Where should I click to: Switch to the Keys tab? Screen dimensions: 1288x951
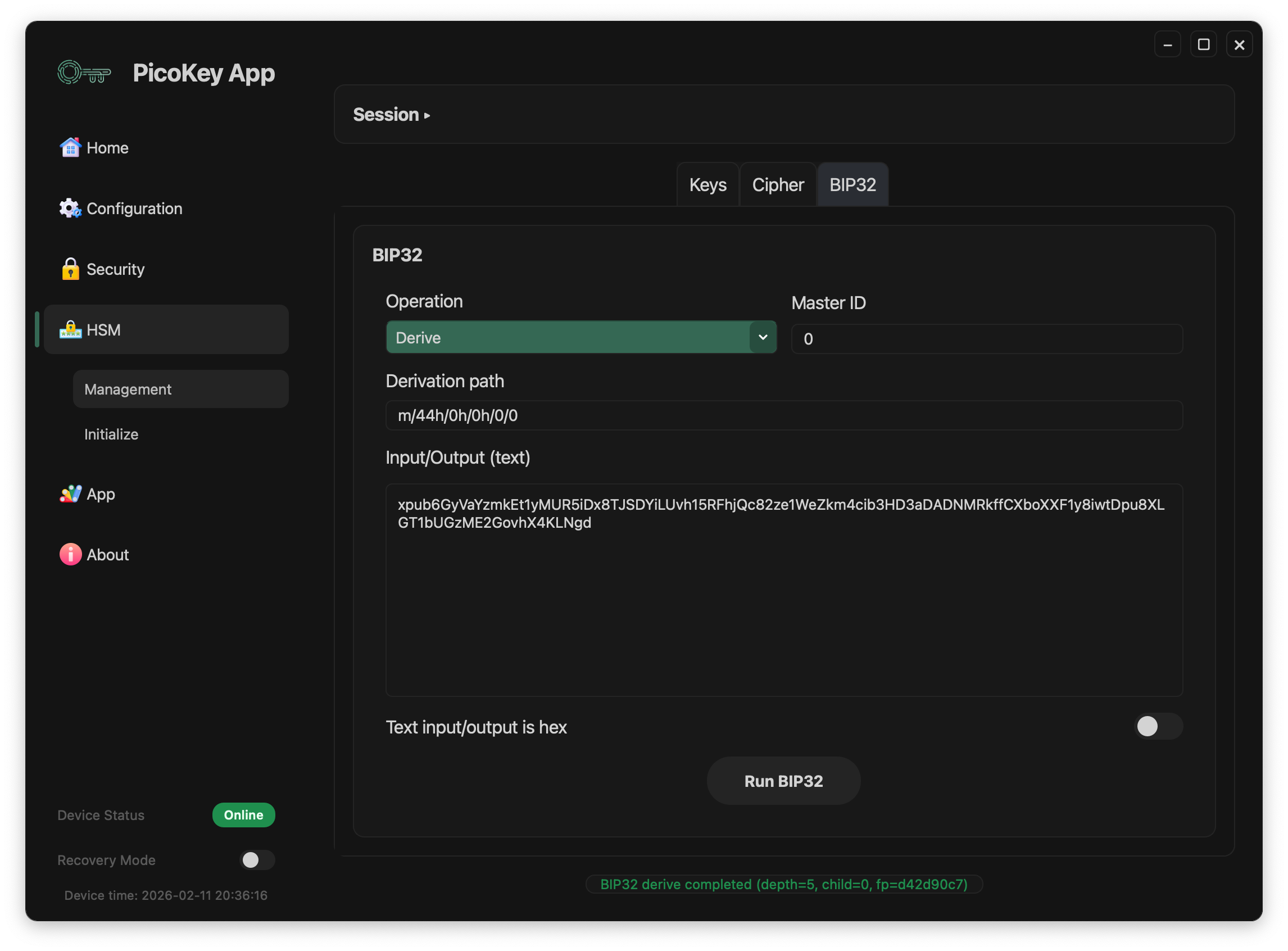tap(708, 185)
